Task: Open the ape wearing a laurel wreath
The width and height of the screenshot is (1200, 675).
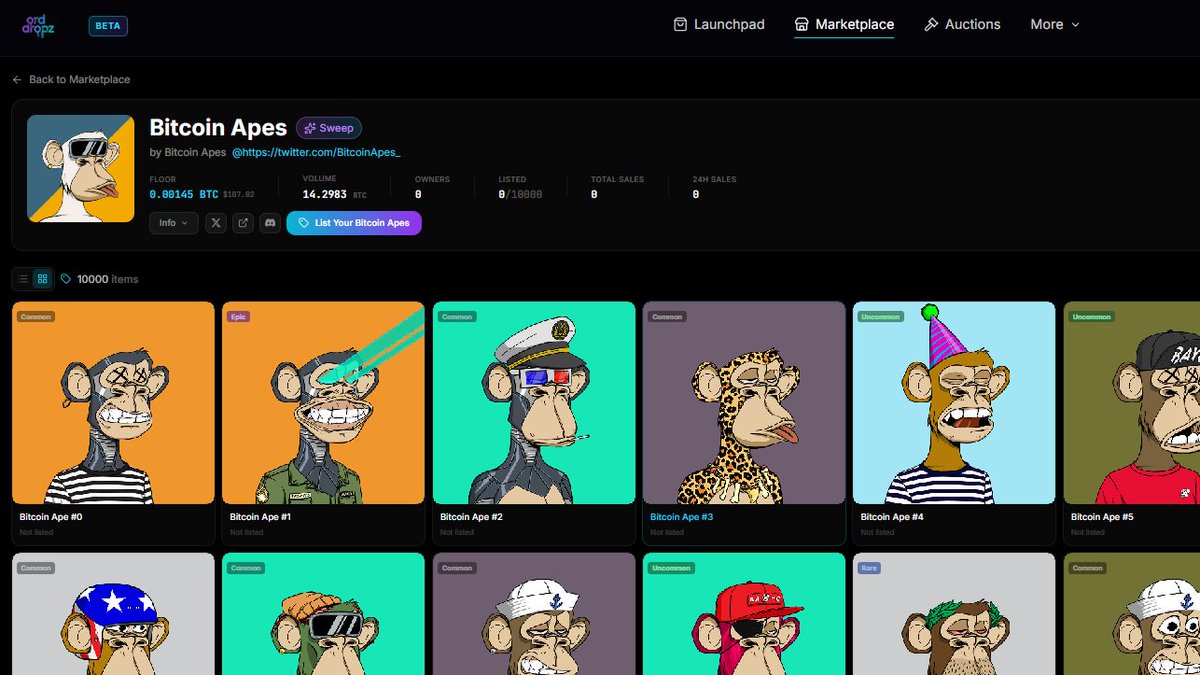Action: pyautogui.click(x=954, y=614)
